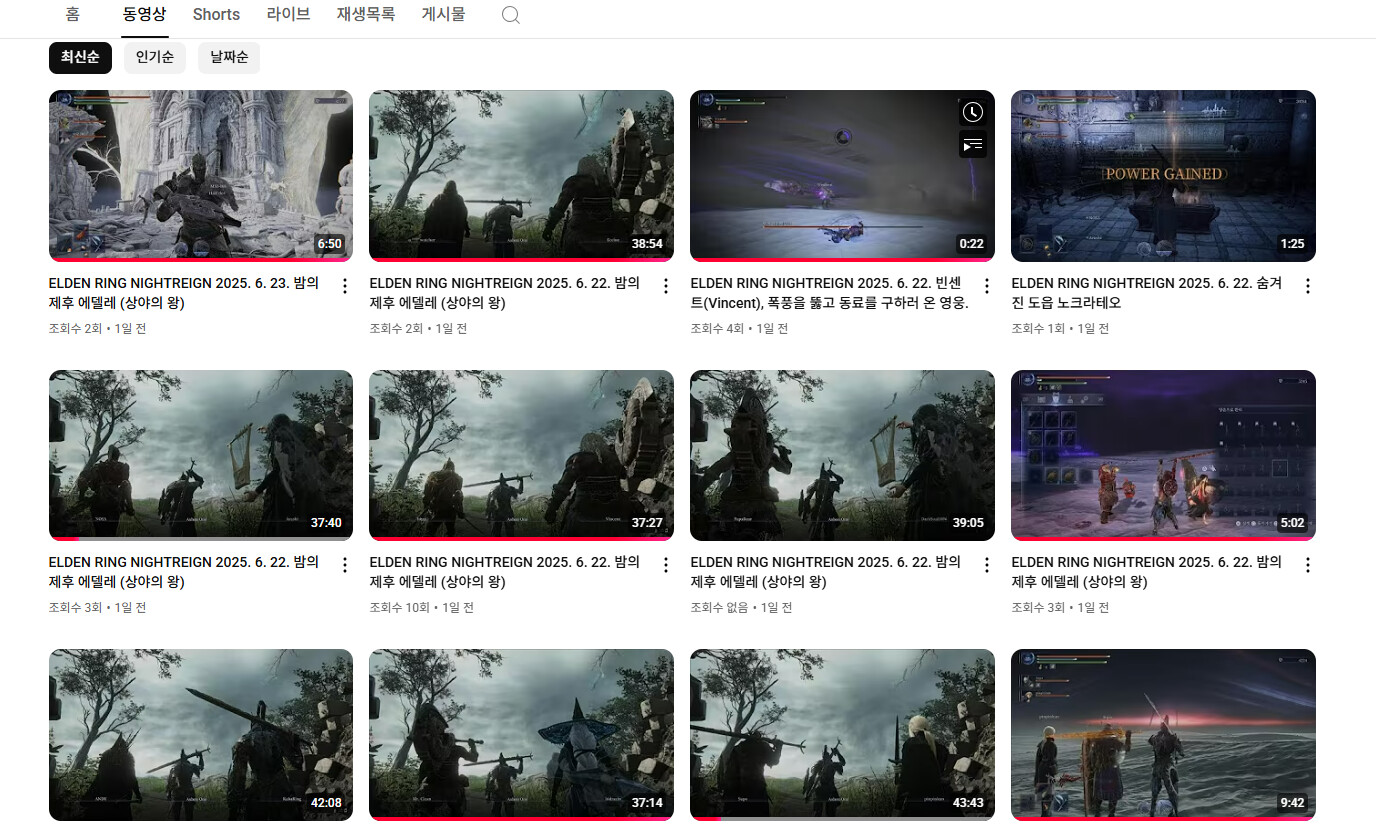
Task: Switch to the Shorts tab
Action: pos(216,15)
